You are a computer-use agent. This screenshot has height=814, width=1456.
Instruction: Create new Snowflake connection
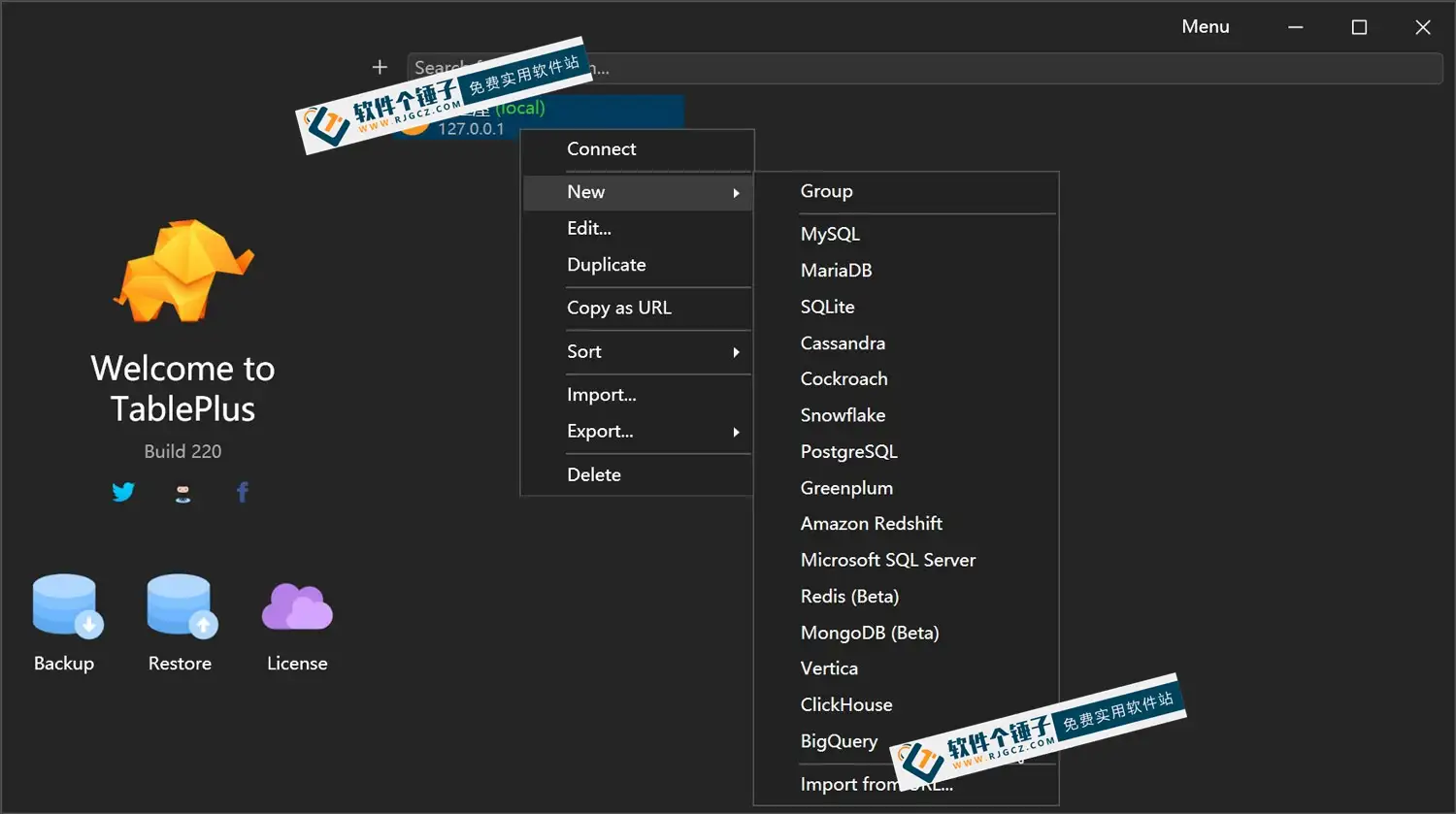pos(906,415)
